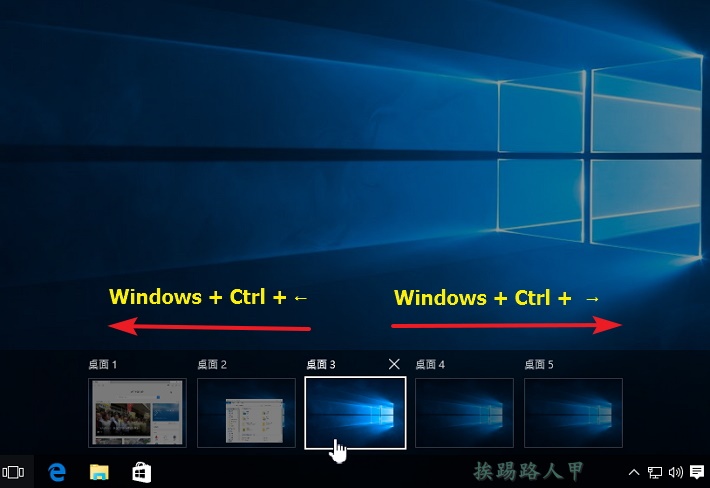Open Microsoft Edge from the taskbar
This screenshot has height=488, width=710.
pos(57,471)
